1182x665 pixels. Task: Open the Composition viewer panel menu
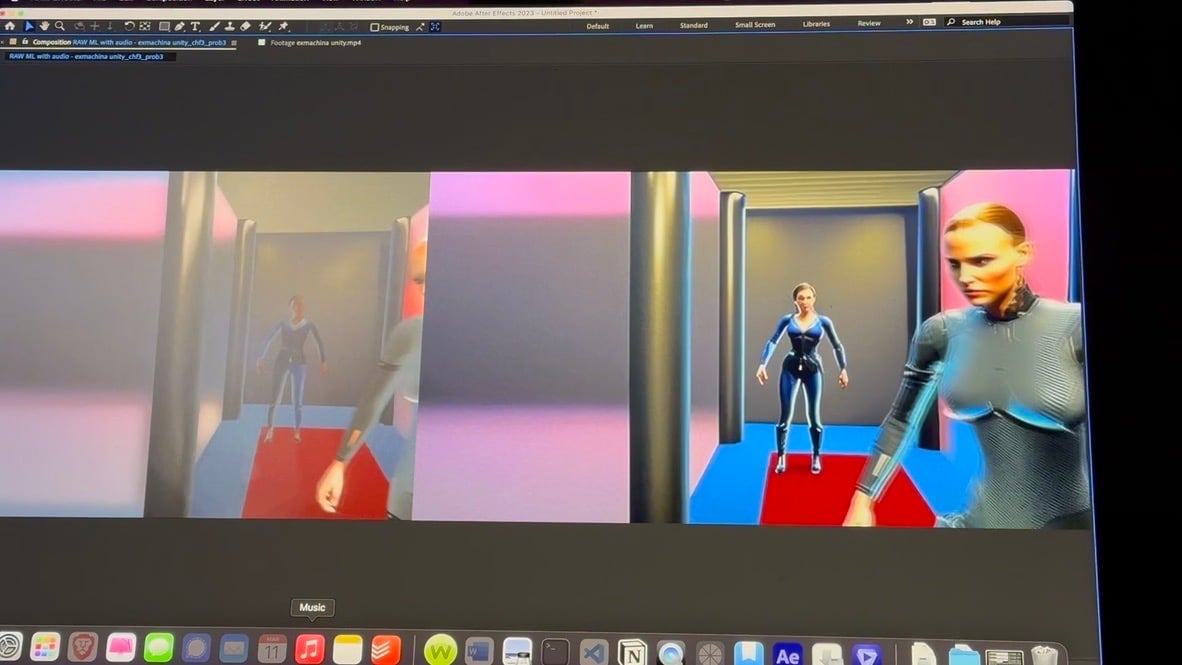tap(232, 41)
